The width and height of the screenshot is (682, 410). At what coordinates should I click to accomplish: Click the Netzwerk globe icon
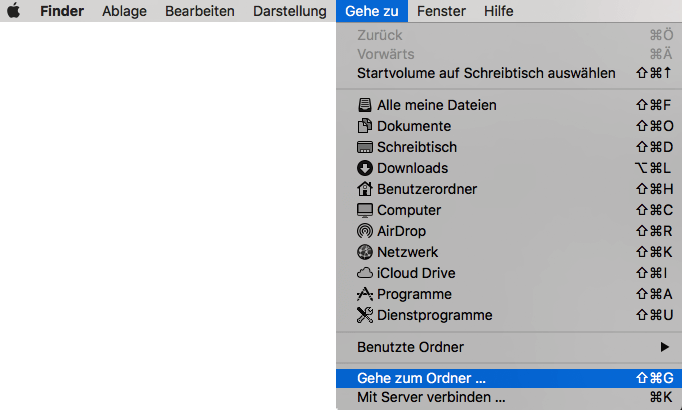pyautogui.click(x=365, y=252)
